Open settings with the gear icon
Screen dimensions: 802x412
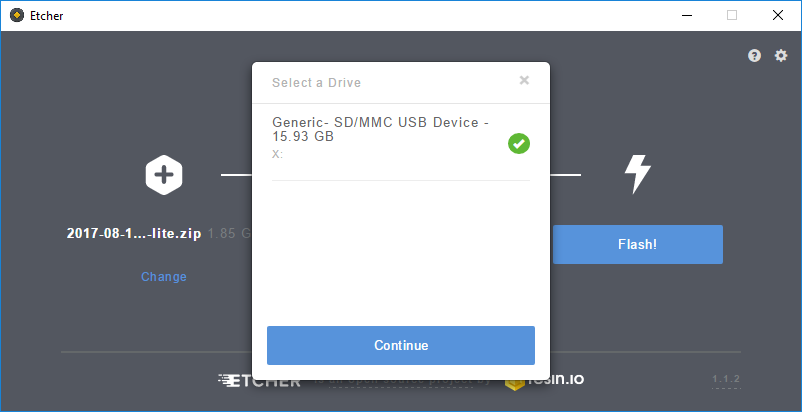[x=781, y=56]
